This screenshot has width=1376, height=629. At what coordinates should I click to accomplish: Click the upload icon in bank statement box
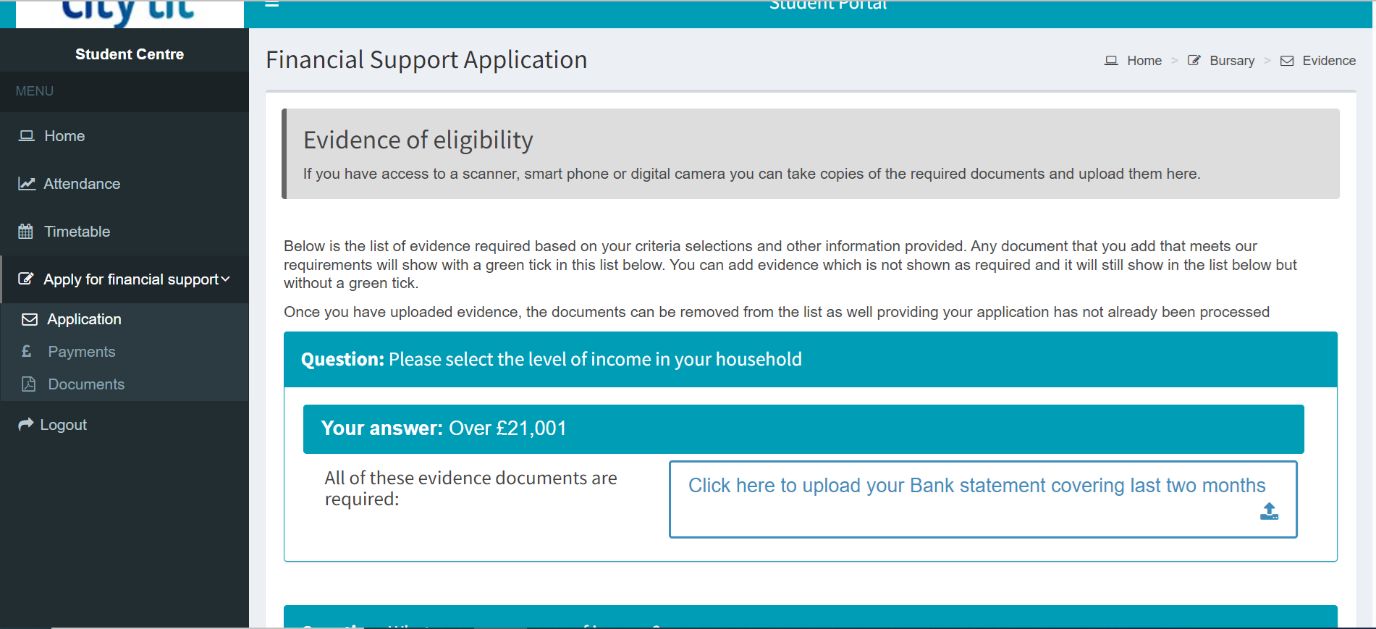pos(1269,512)
